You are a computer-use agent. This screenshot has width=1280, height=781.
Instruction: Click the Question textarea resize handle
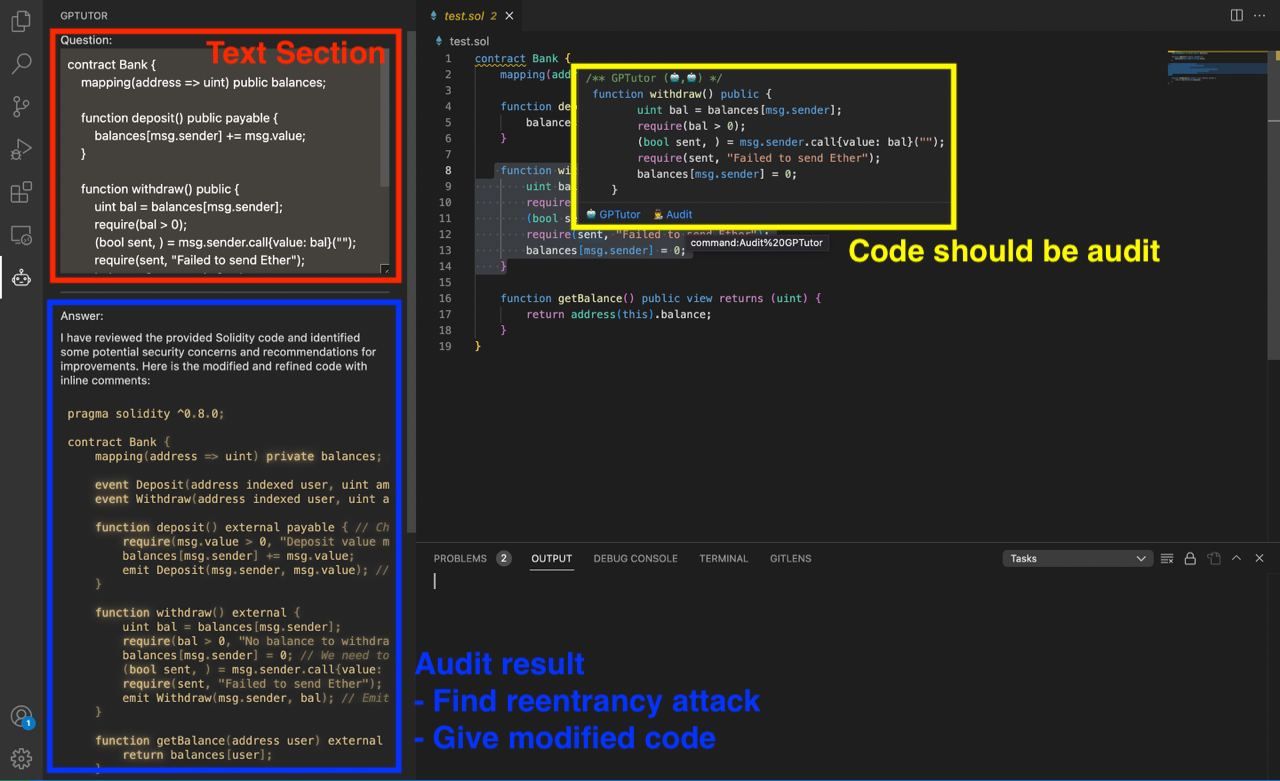pyautogui.click(x=386, y=268)
